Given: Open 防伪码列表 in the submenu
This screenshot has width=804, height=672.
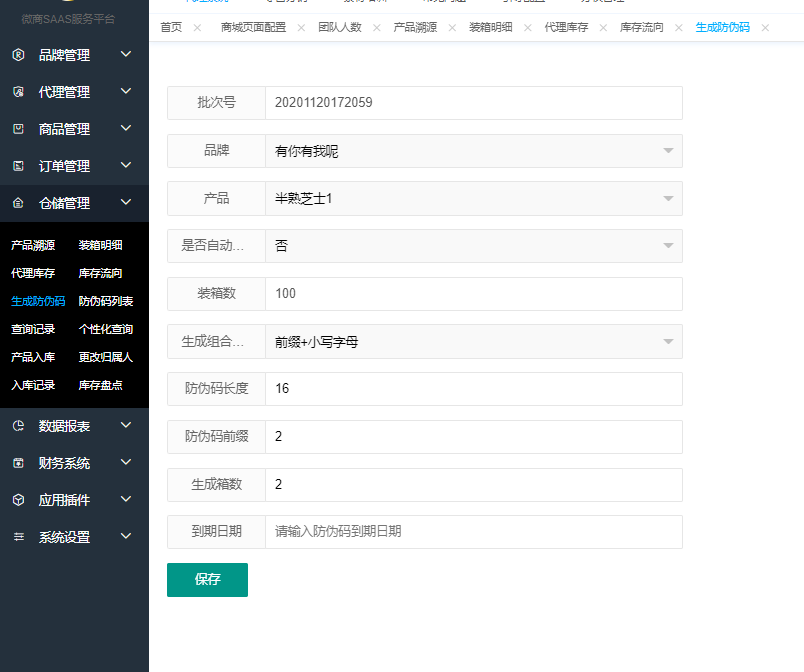Looking at the screenshot, I should click(106, 301).
